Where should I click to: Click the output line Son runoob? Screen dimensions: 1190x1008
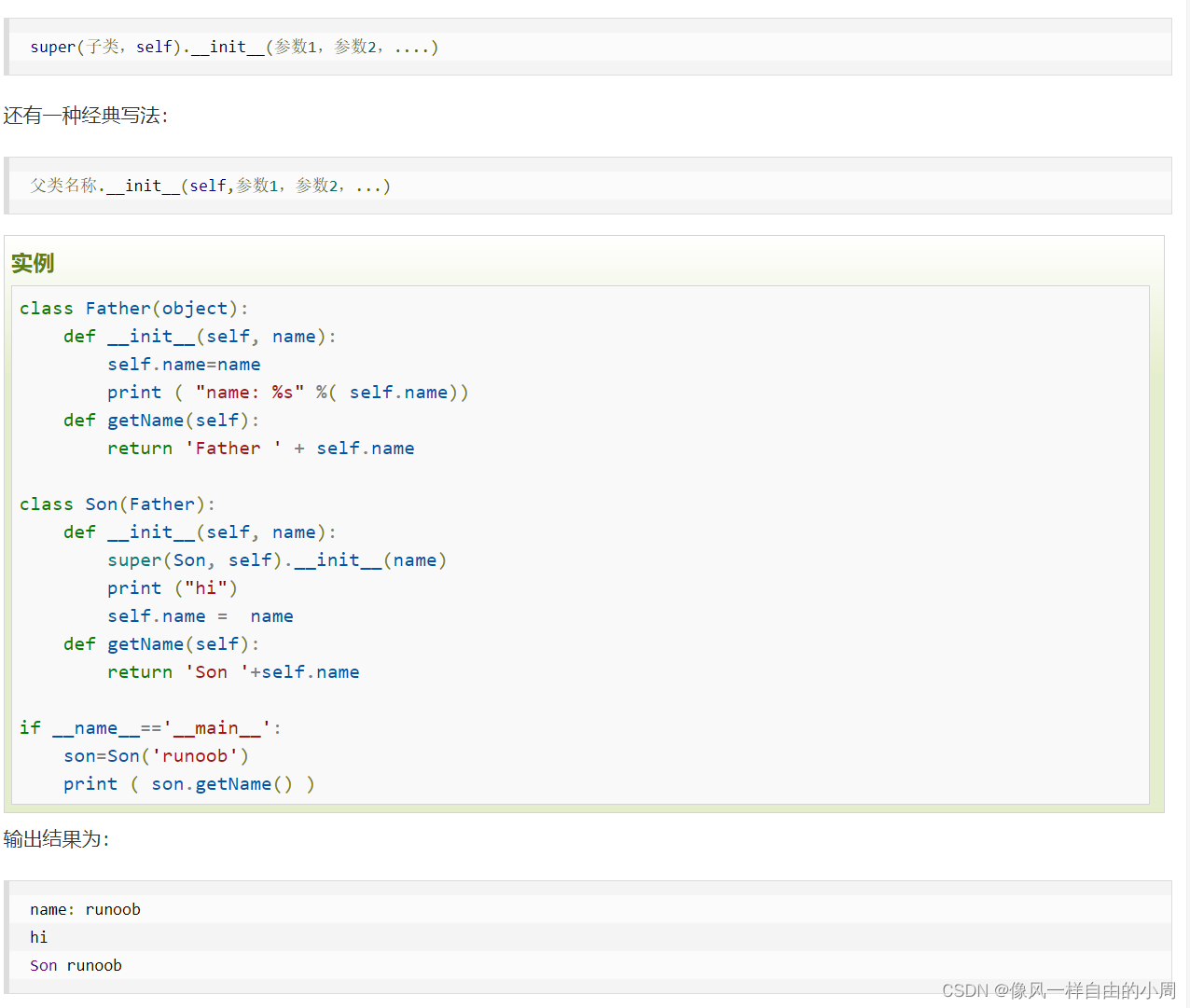(76, 965)
